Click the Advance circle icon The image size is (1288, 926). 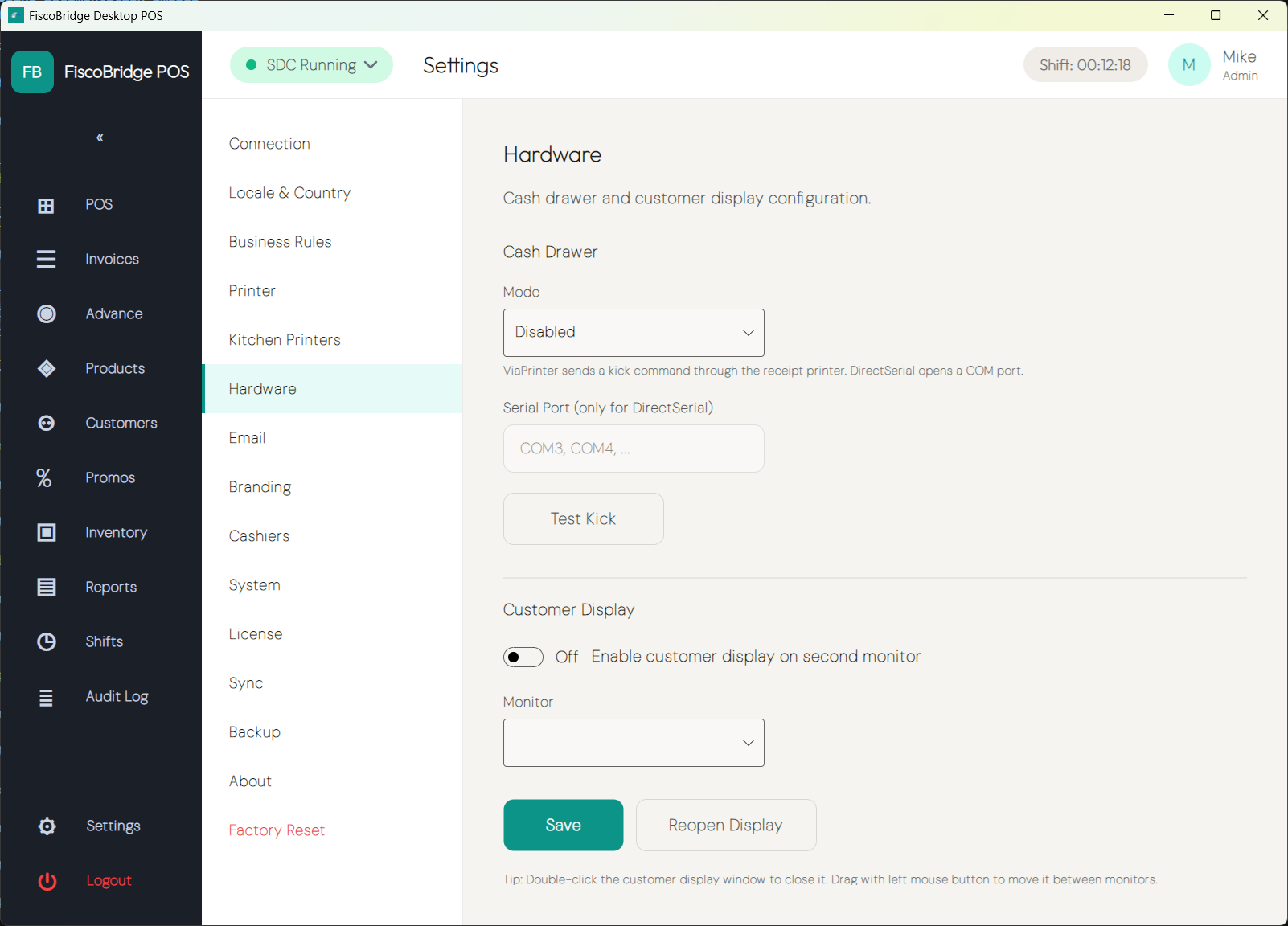tap(47, 314)
